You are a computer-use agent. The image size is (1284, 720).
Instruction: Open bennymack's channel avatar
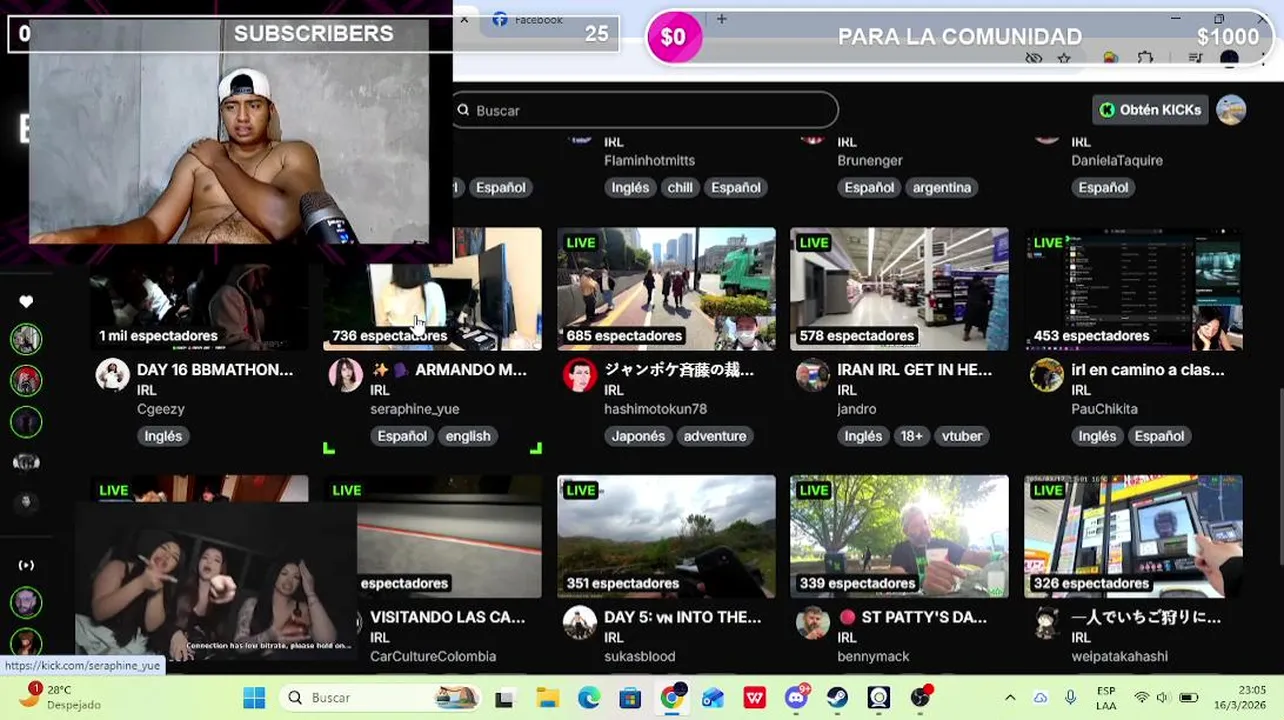click(x=812, y=623)
